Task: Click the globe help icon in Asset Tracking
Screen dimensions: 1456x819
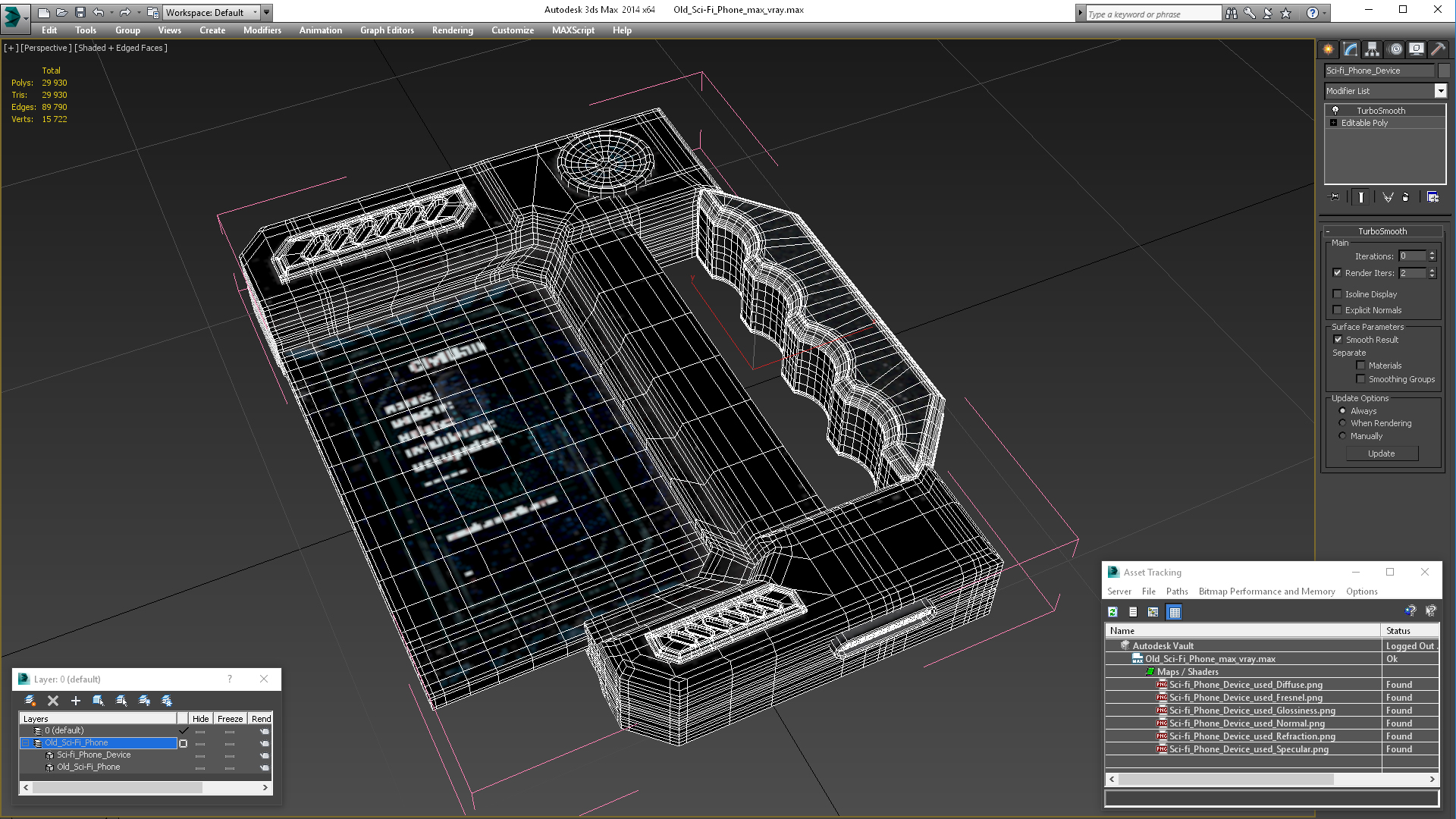Action: (1410, 611)
